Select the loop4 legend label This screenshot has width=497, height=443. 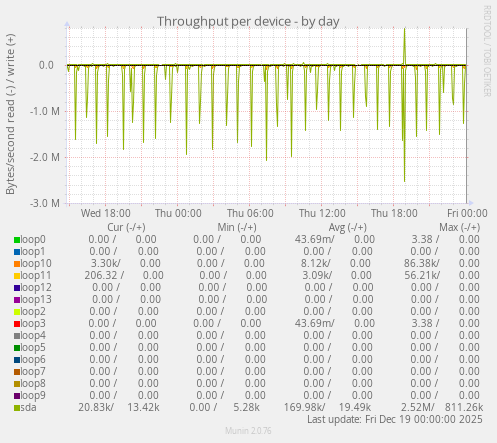point(33,336)
